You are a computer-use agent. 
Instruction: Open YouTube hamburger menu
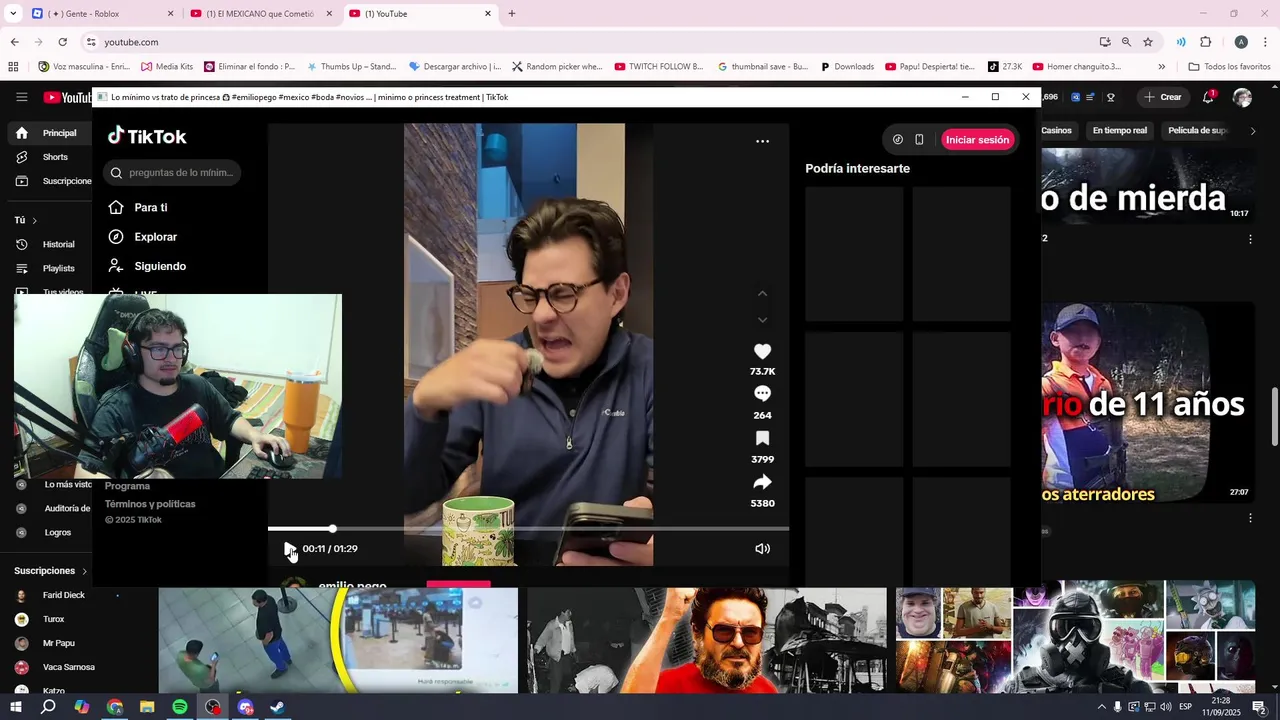click(x=21, y=97)
